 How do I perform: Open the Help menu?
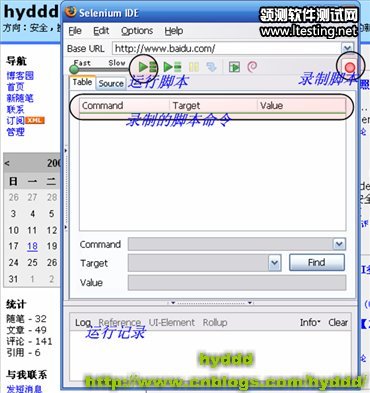174,31
